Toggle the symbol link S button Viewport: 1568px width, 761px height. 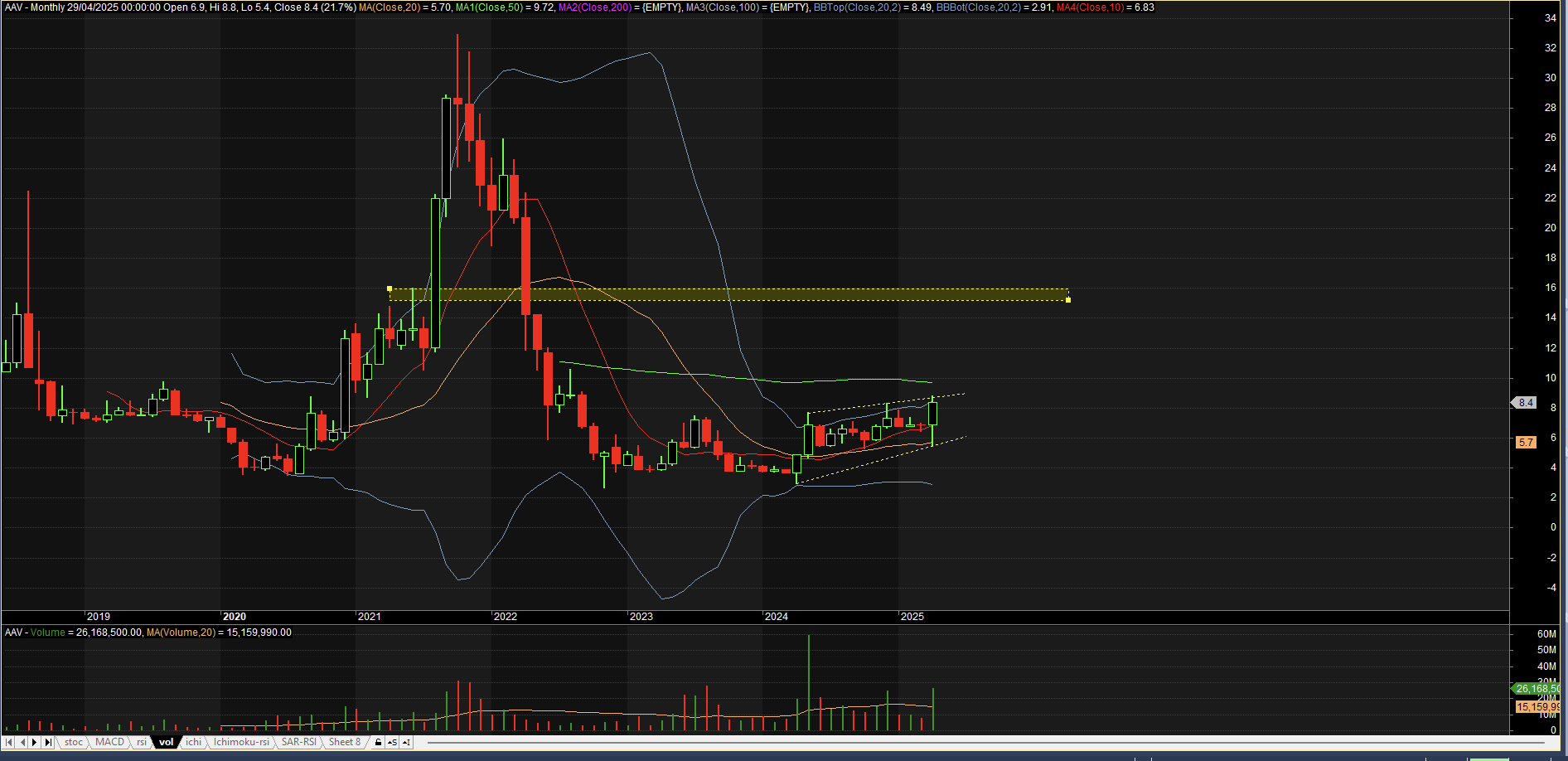coord(392,742)
